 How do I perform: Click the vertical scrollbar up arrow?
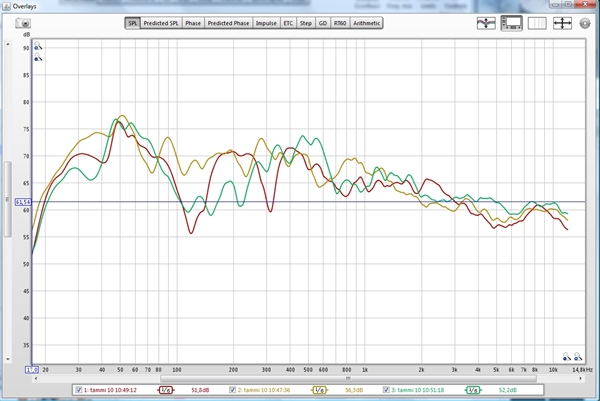pyautogui.click(x=7, y=44)
